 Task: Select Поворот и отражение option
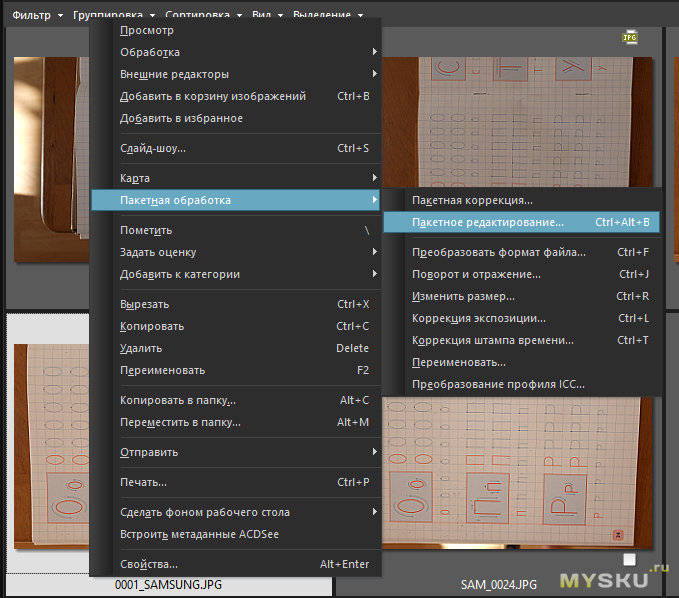[477, 274]
